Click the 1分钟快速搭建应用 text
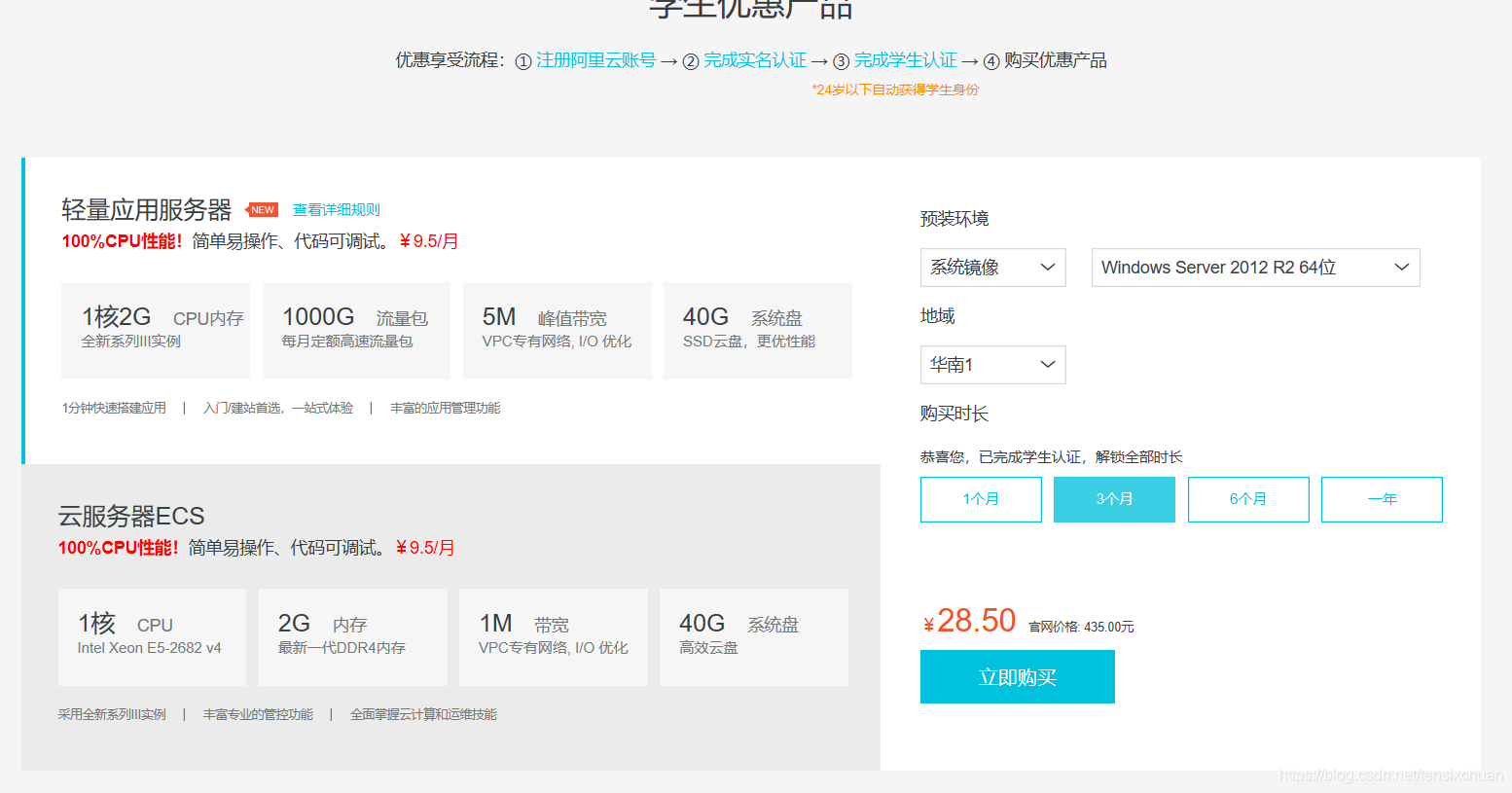 [x=114, y=409]
